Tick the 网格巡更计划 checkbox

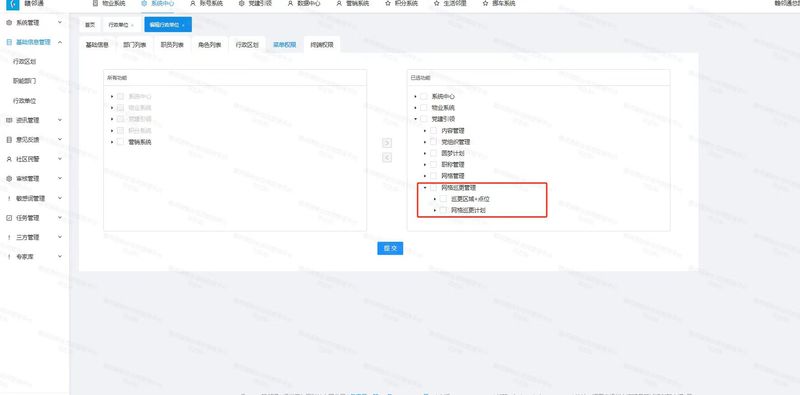pyautogui.click(x=443, y=210)
